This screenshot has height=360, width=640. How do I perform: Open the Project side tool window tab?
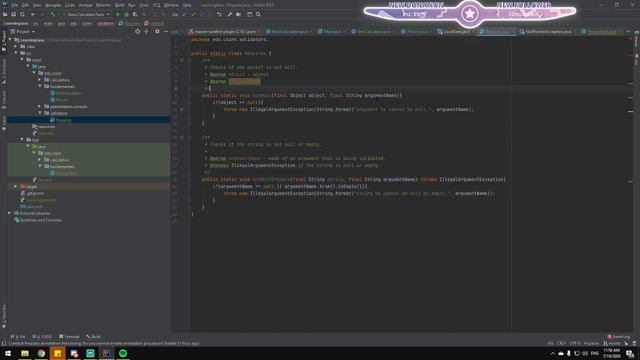4,41
